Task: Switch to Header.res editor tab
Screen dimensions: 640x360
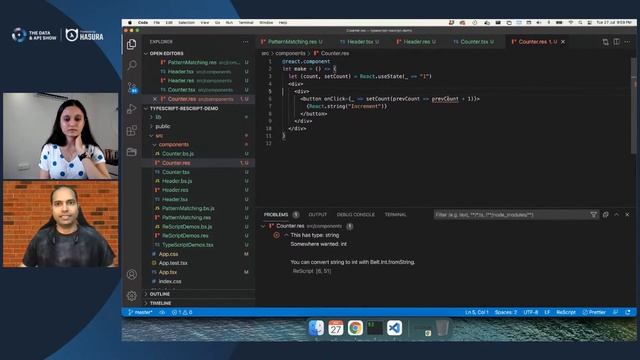Action: (416, 42)
